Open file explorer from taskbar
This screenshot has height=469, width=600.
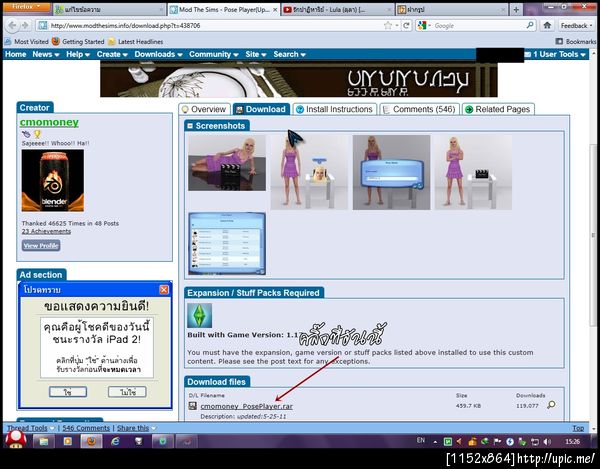coord(44,441)
